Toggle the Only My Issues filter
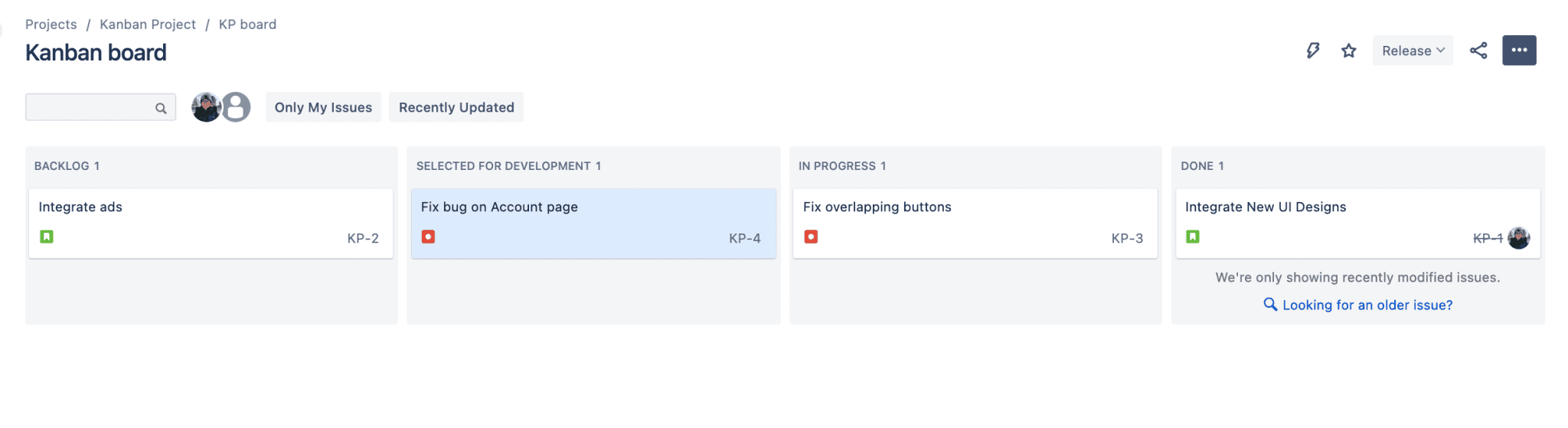Screen dimensions: 1568x428 323,107
